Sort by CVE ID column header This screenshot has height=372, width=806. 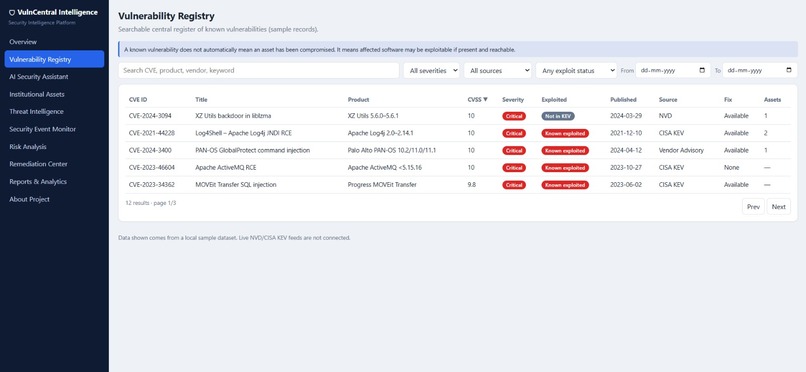click(138, 100)
